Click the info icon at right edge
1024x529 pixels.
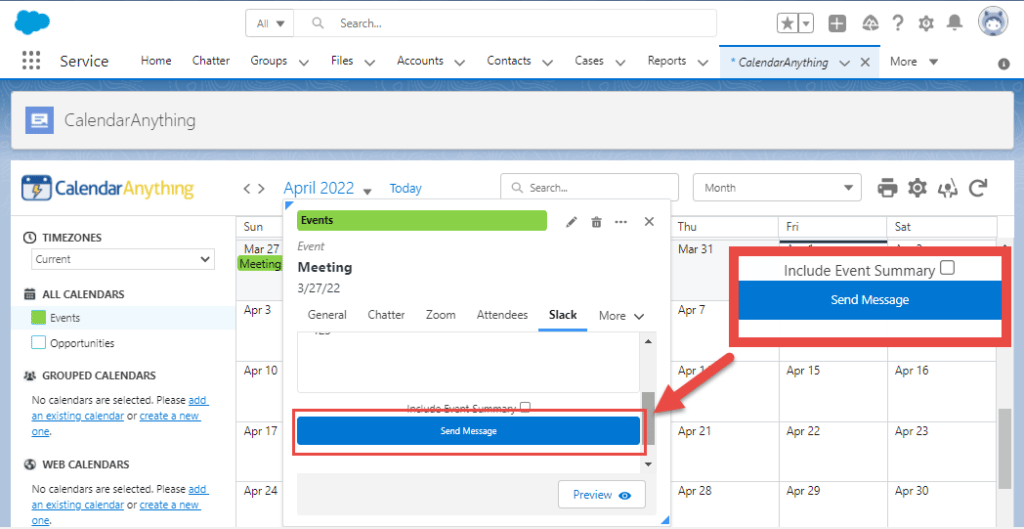[x=1004, y=64]
